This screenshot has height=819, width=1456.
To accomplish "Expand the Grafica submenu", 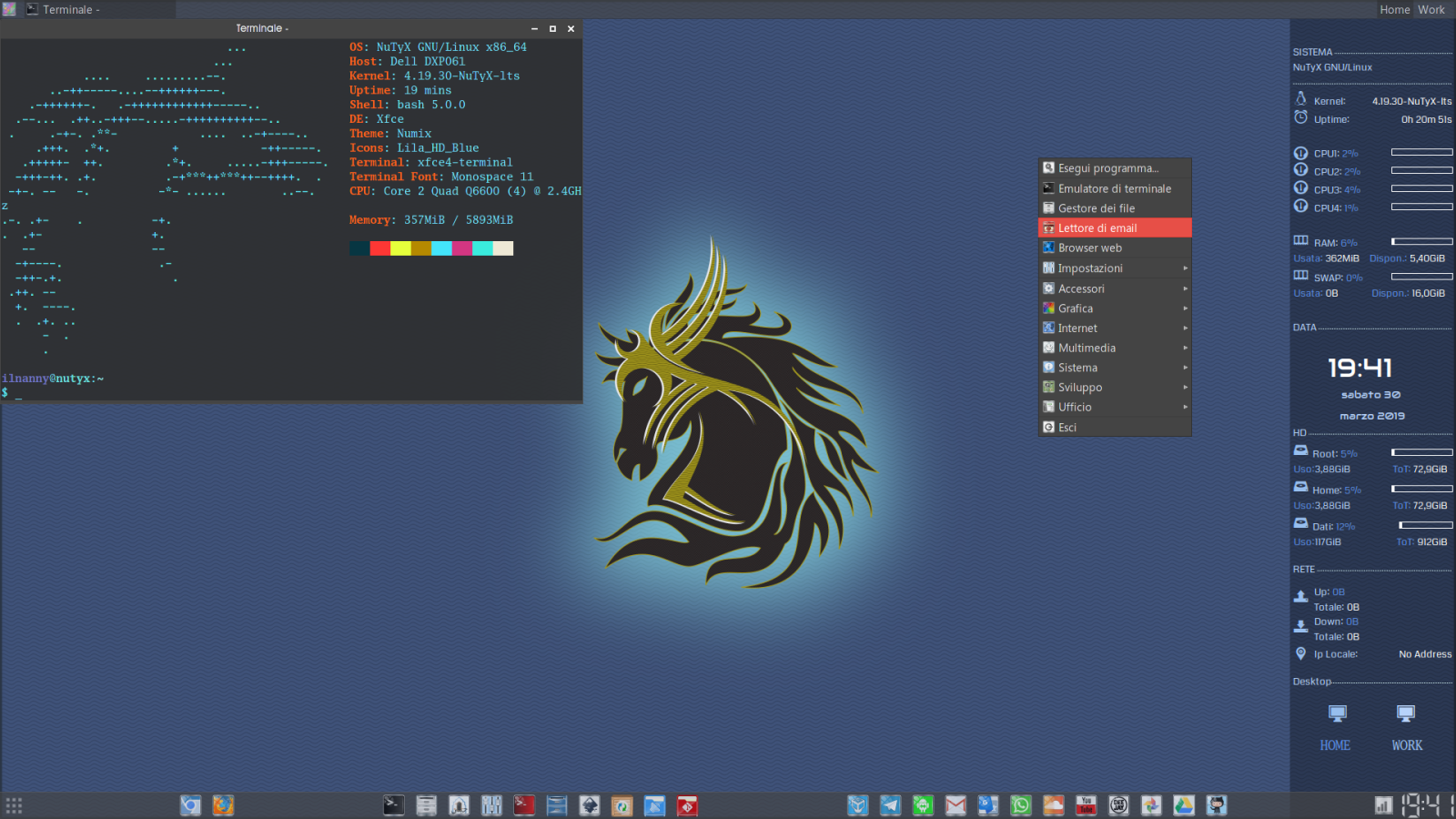I will [x=1114, y=308].
